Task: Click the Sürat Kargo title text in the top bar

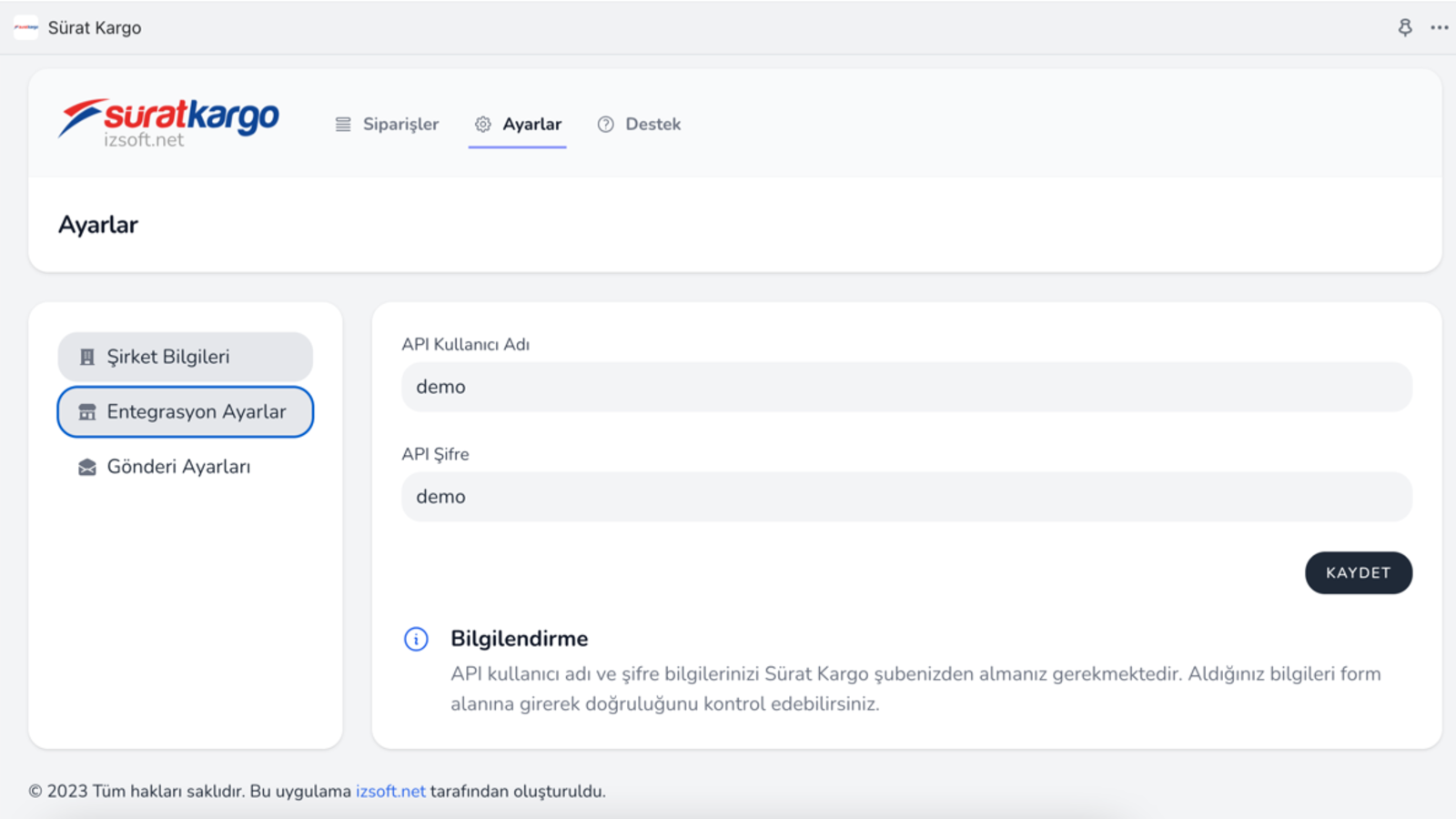Action: coord(95,27)
